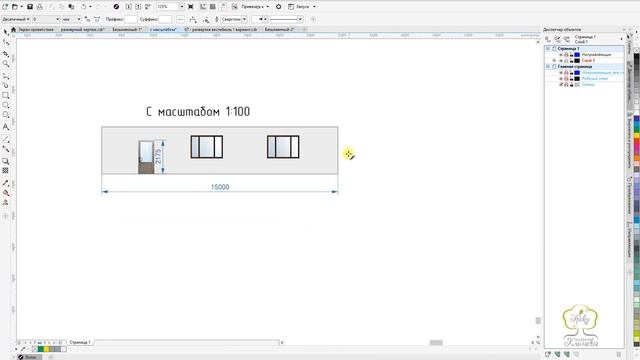
Task: Select the Interactive Fill tool
Action: (x=6, y=193)
